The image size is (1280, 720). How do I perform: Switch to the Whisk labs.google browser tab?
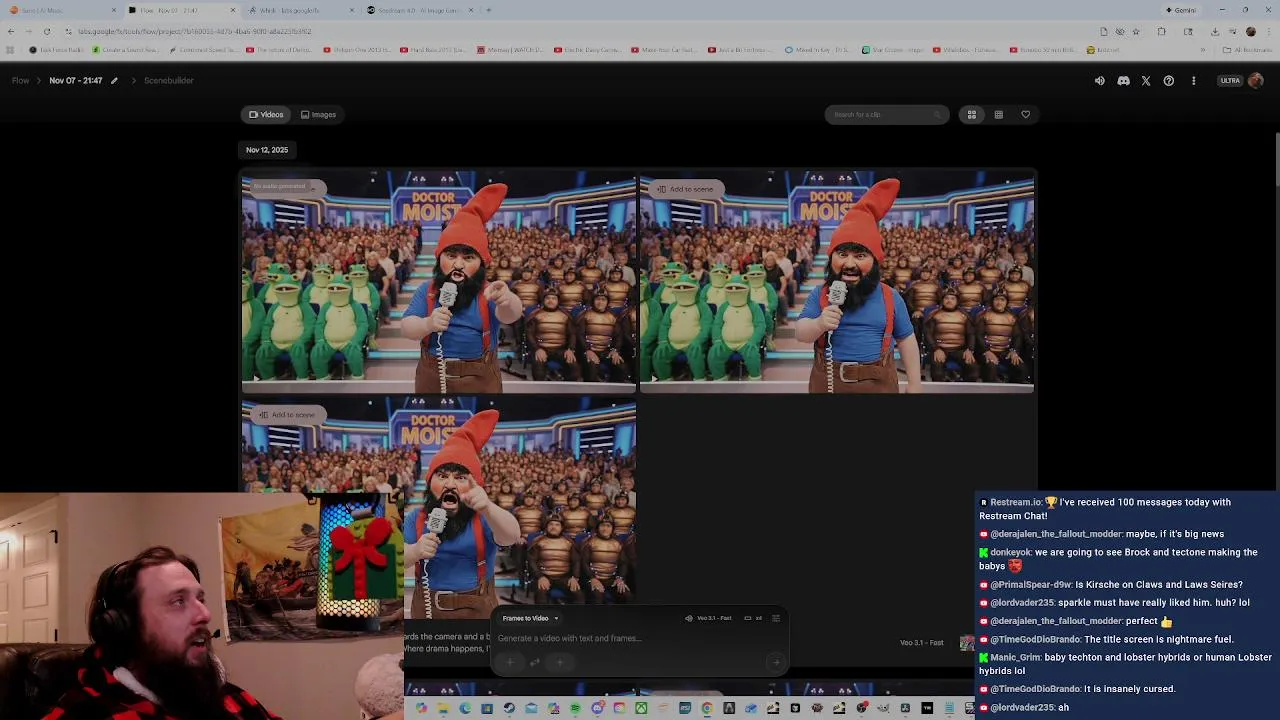[300, 10]
